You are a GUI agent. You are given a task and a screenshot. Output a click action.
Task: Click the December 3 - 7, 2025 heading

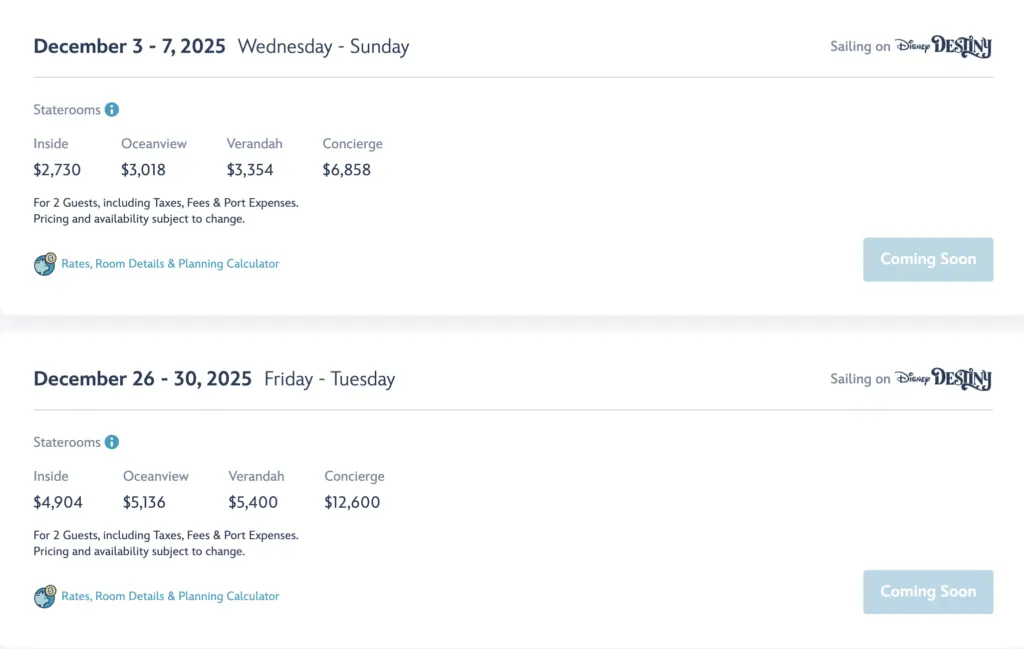click(129, 46)
